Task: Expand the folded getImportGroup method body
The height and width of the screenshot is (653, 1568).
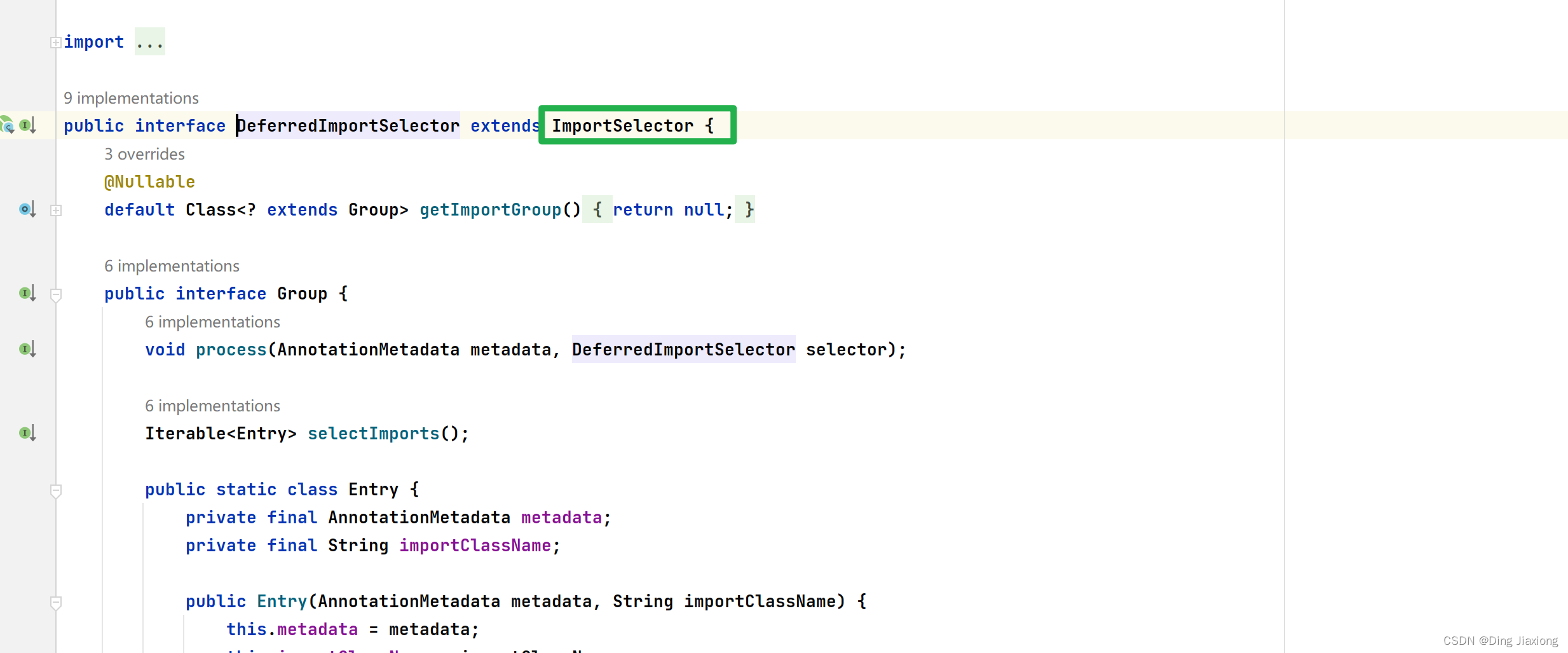Action: point(56,210)
